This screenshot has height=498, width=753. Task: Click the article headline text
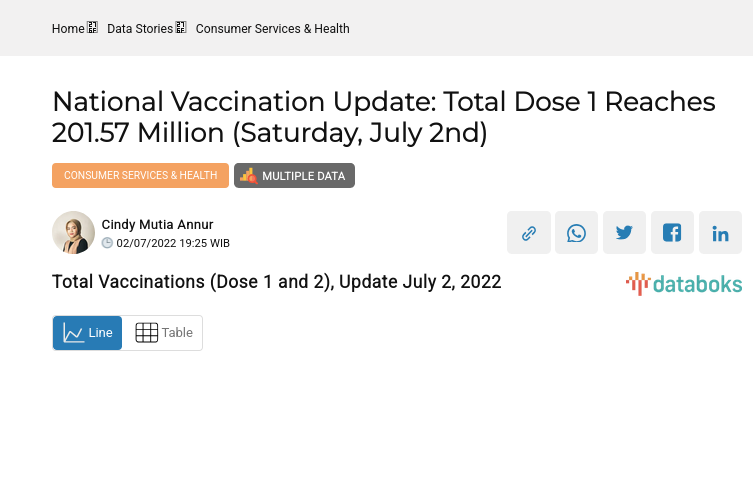384,117
